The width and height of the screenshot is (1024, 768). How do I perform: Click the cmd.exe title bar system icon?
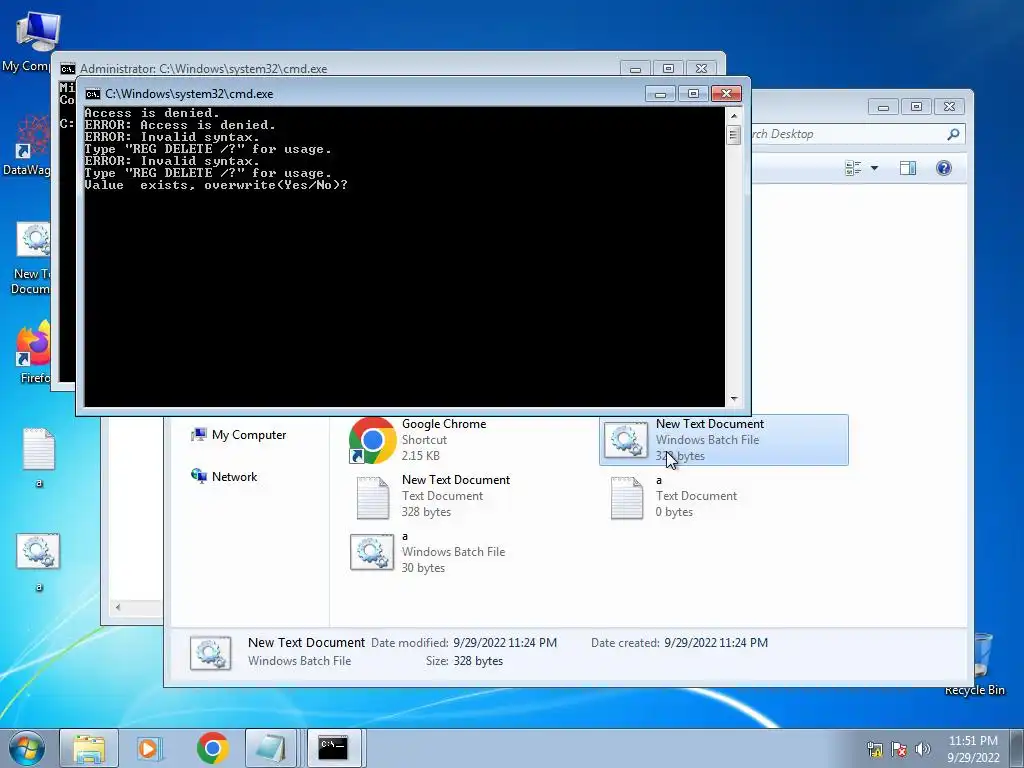(x=93, y=94)
